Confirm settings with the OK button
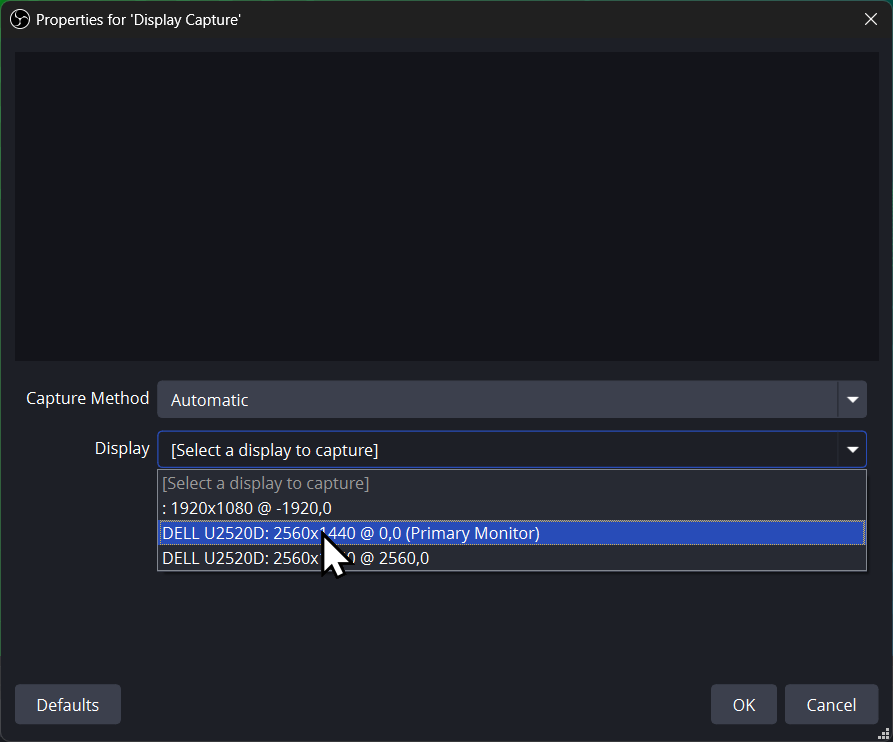 [744, 705]
